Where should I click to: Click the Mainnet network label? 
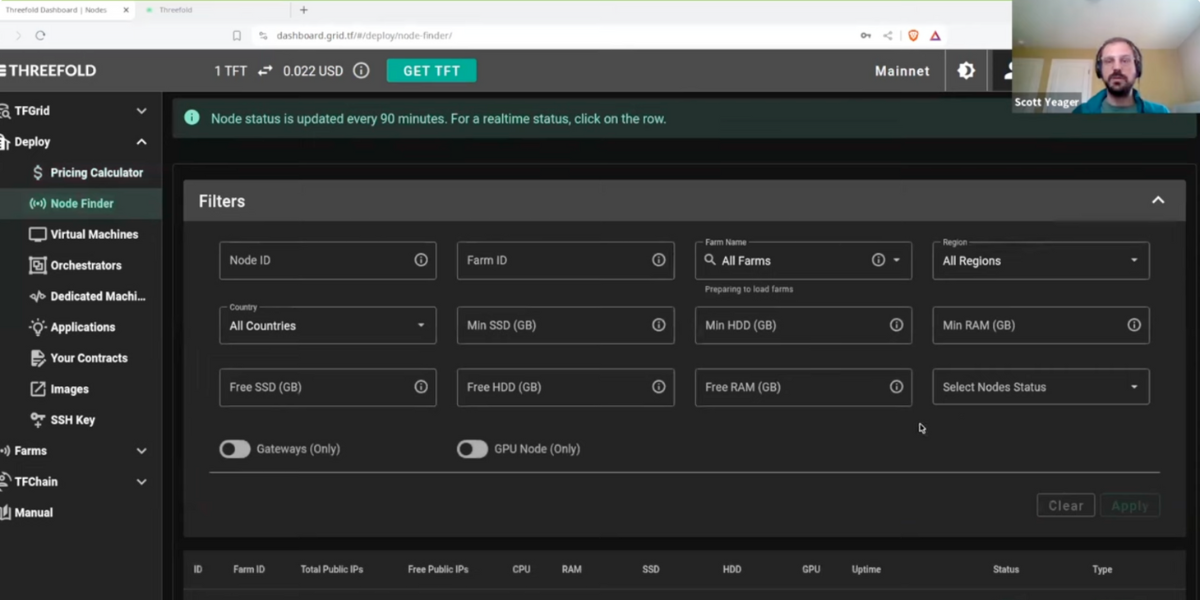point(902,71)
